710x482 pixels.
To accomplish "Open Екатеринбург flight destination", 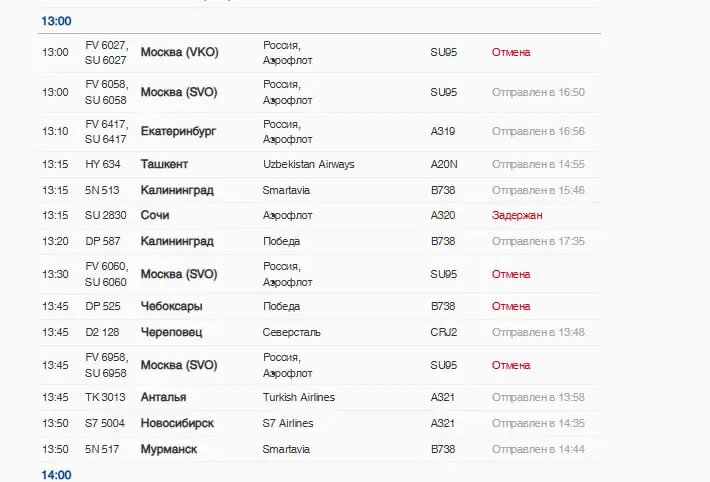I will pos(178,131).
